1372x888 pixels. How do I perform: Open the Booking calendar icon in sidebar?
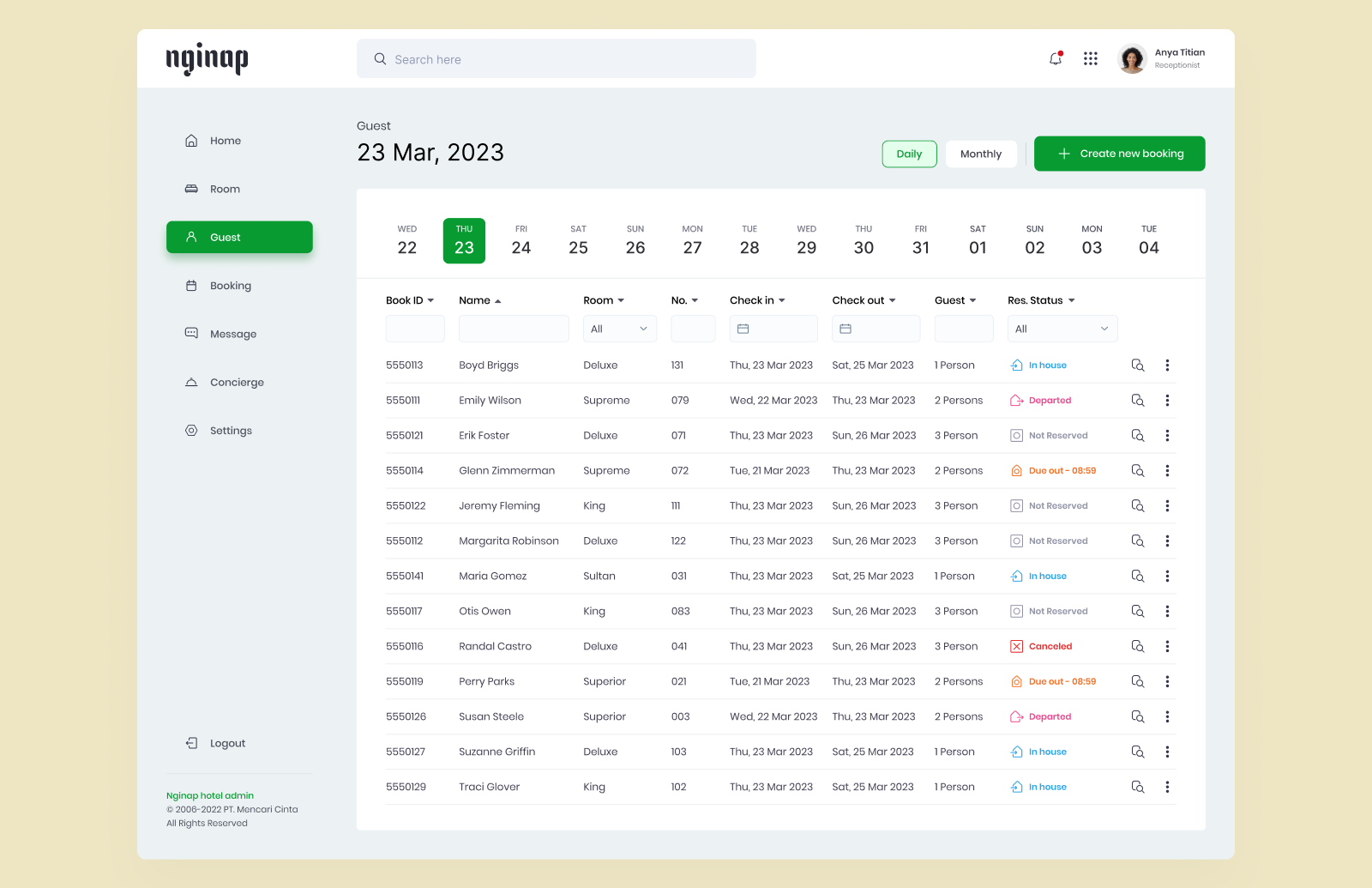pyautogui.click(x=190, y=285)
